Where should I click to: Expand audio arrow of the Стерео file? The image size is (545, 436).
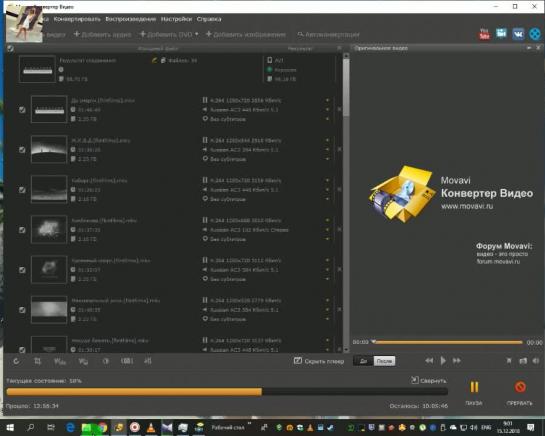coord(327,230)
